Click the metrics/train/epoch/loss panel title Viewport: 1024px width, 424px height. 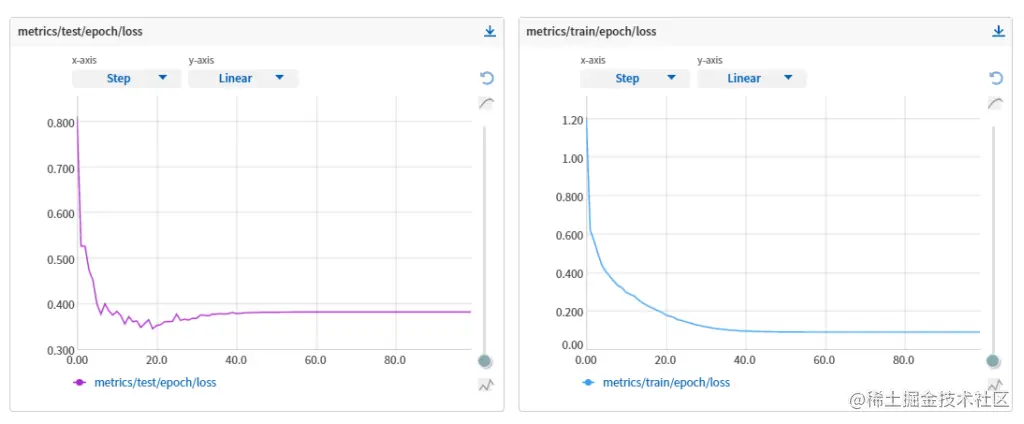(591, 31)
